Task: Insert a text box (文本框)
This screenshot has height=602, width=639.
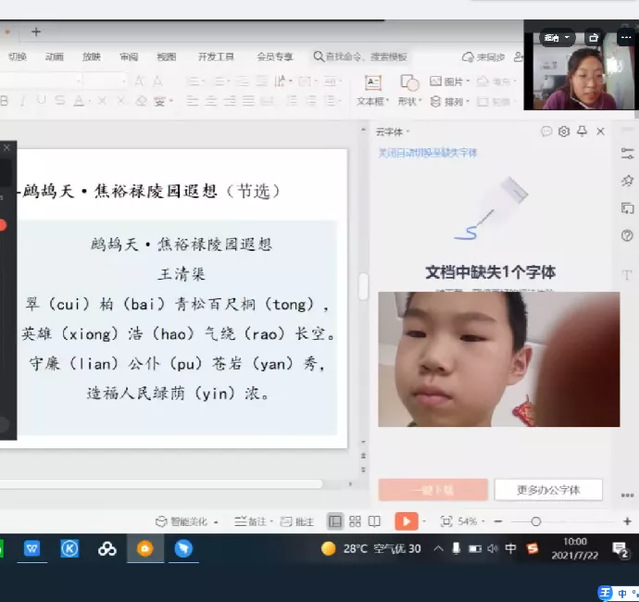Action: pos(372,90)
